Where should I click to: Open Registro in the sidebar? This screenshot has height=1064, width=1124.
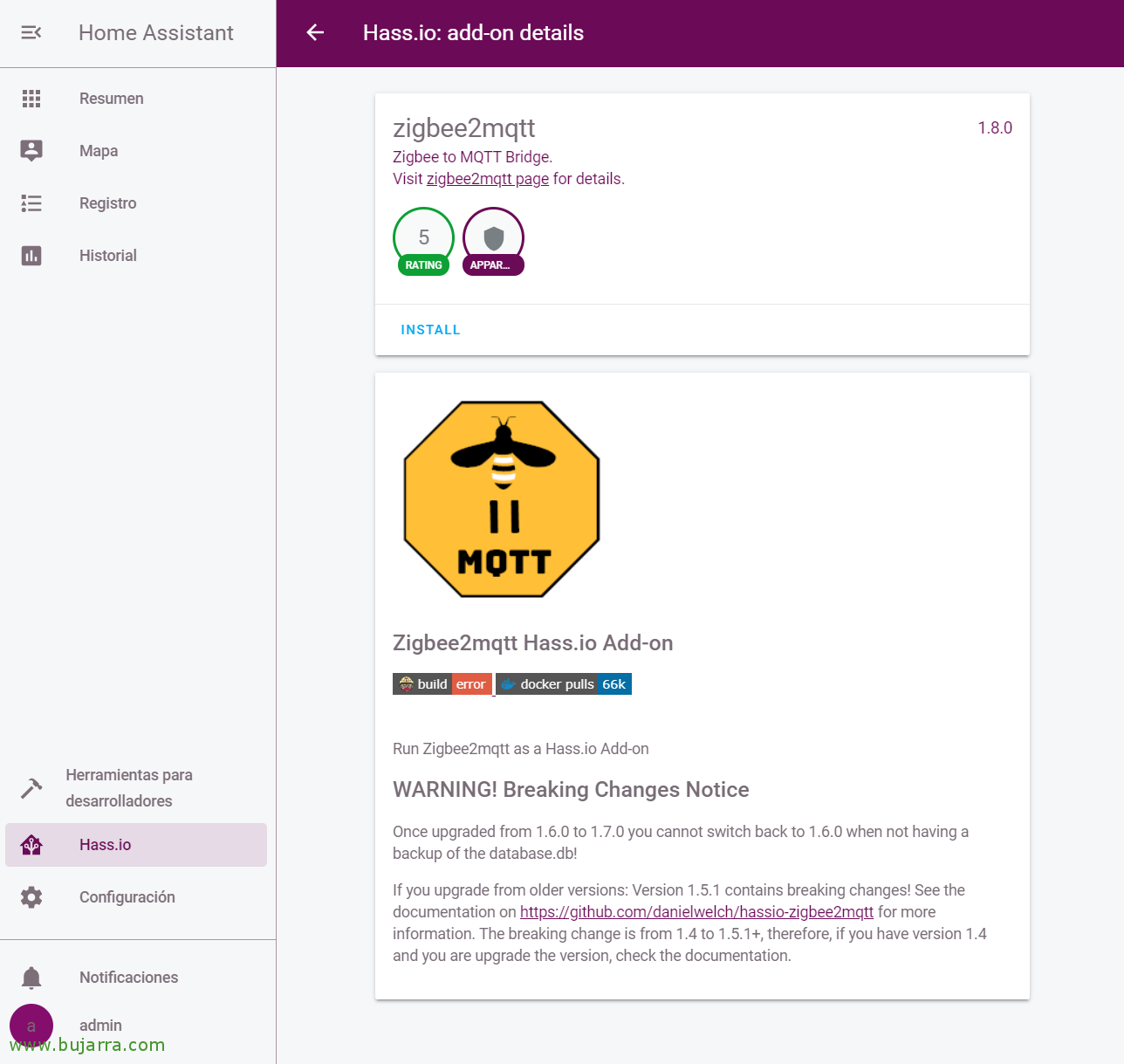pos(138,203)
